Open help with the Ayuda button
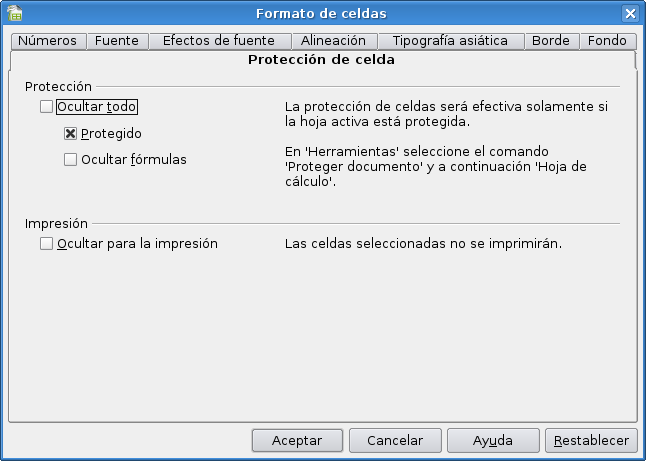Viewport: 646px width, 461px height. [493, 440]
